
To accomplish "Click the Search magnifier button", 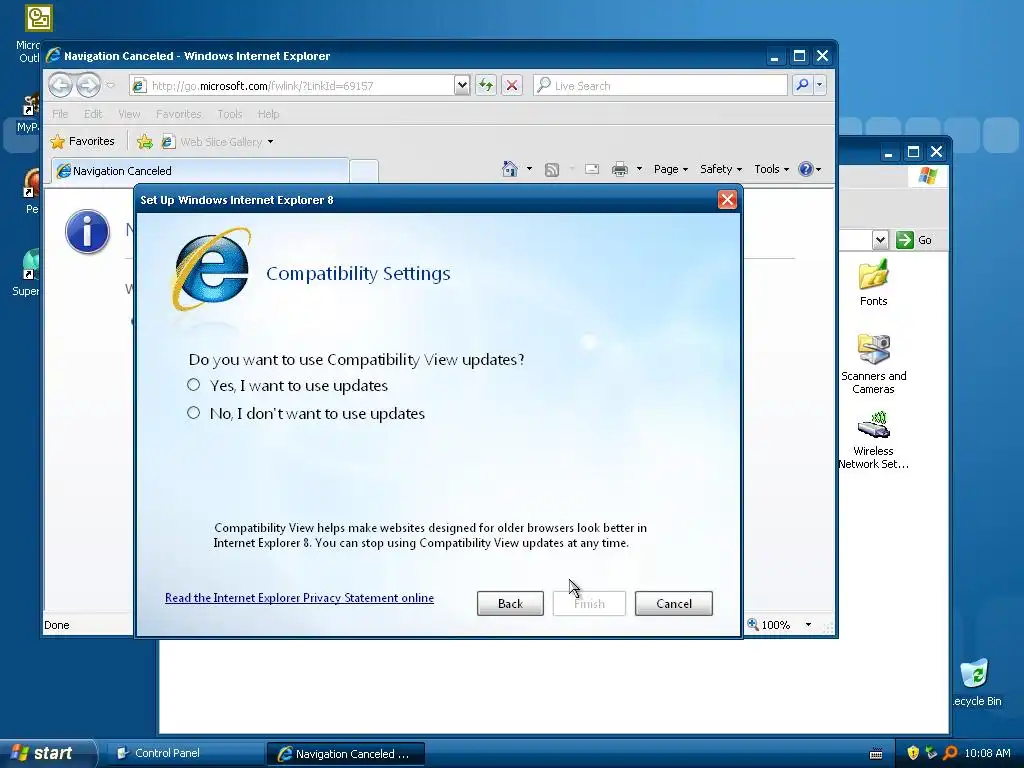I will [x=802, y=85].
